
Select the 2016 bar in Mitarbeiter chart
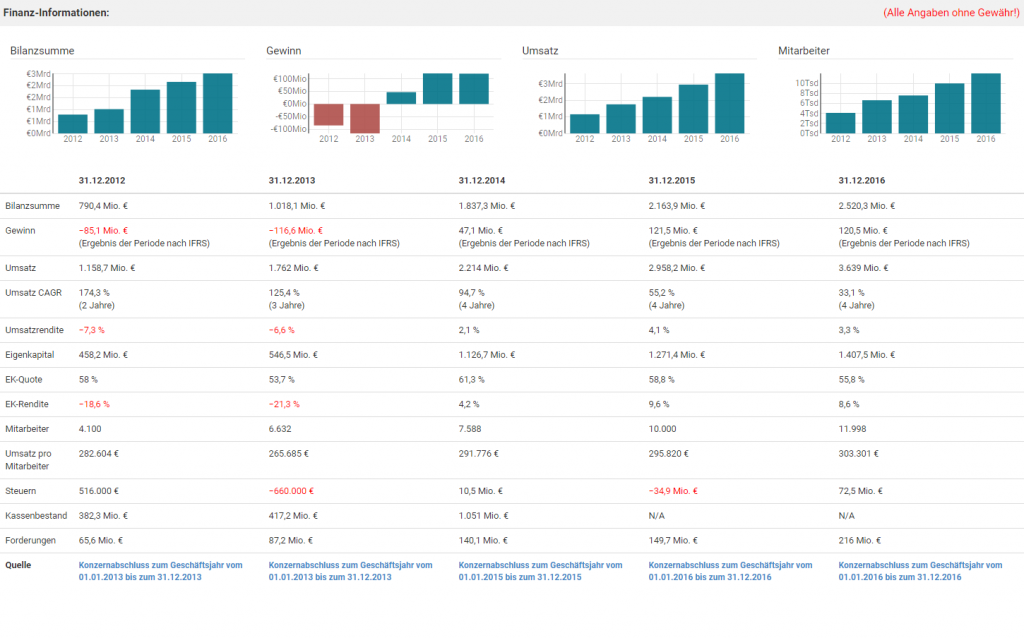pos(985,103)
